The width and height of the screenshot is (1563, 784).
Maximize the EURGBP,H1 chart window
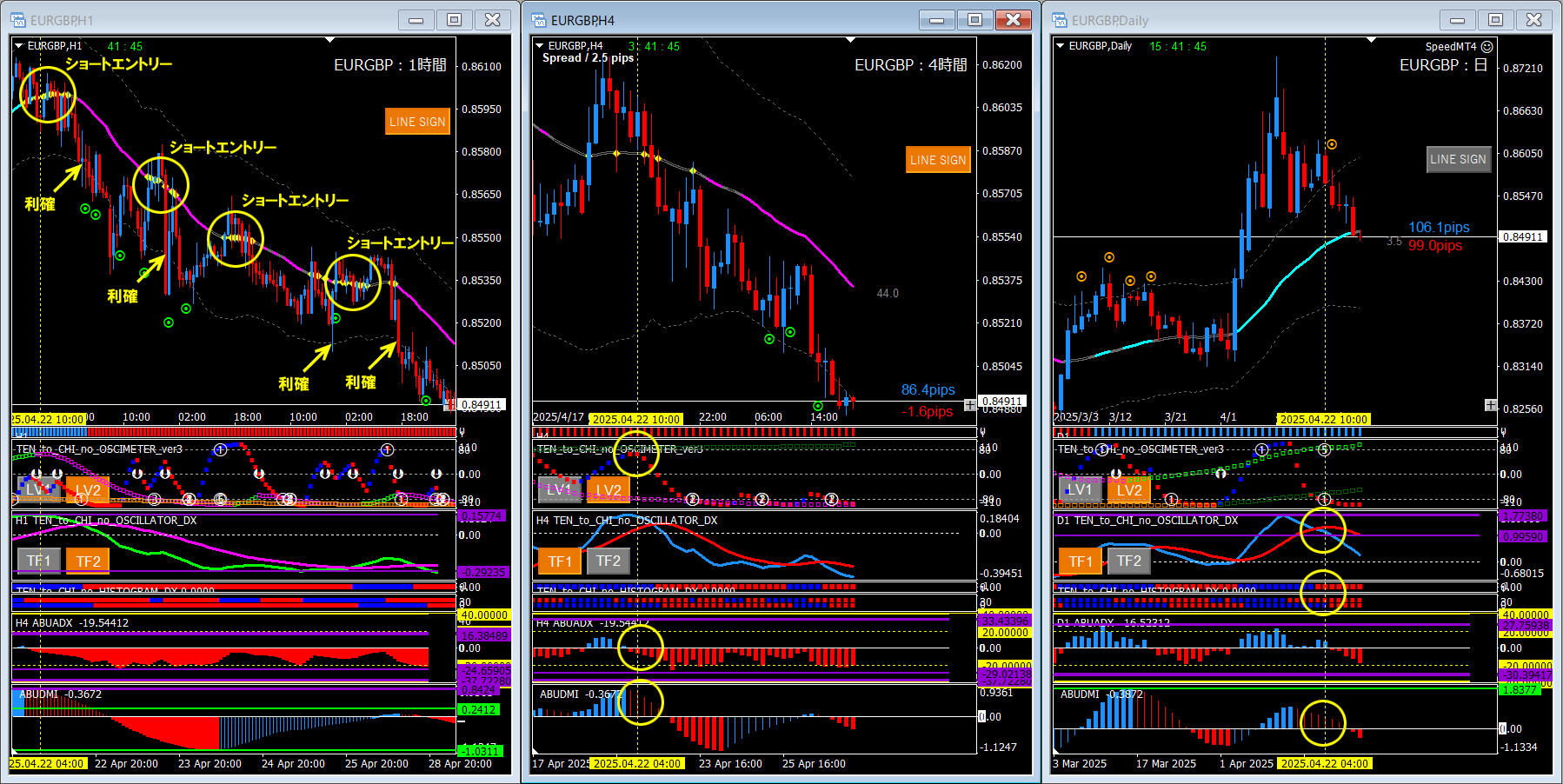tap(455, 20)
